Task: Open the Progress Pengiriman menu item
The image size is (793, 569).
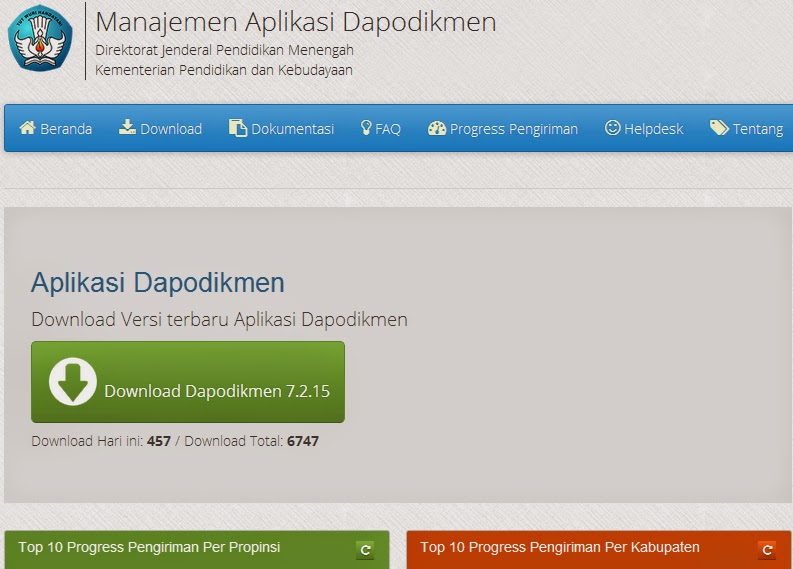Action: click(503, 128)
